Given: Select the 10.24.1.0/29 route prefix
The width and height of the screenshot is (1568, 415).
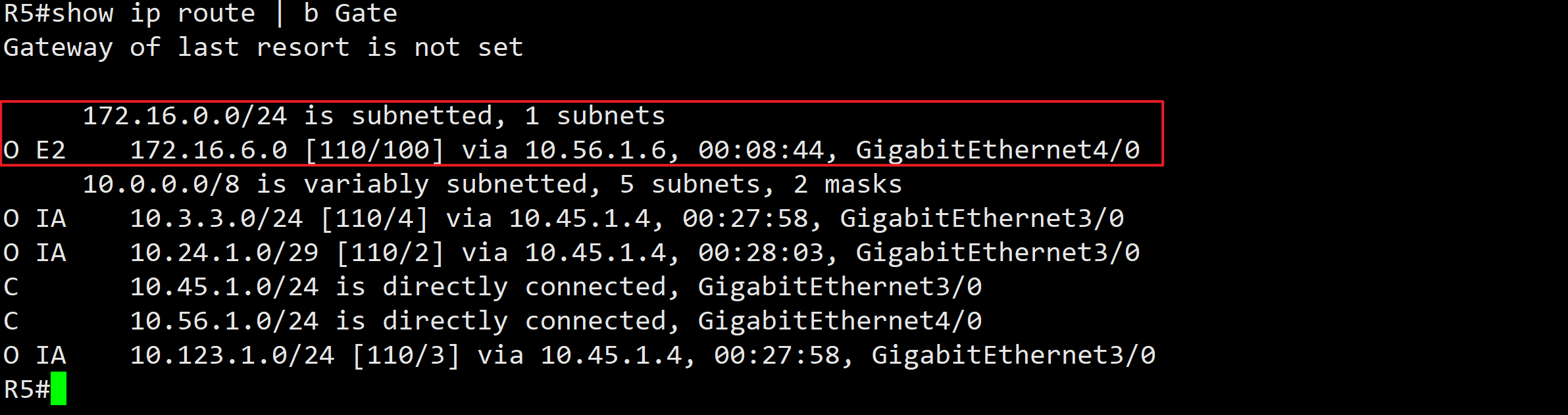Looking at the screenshot, I should coord(224,253).
